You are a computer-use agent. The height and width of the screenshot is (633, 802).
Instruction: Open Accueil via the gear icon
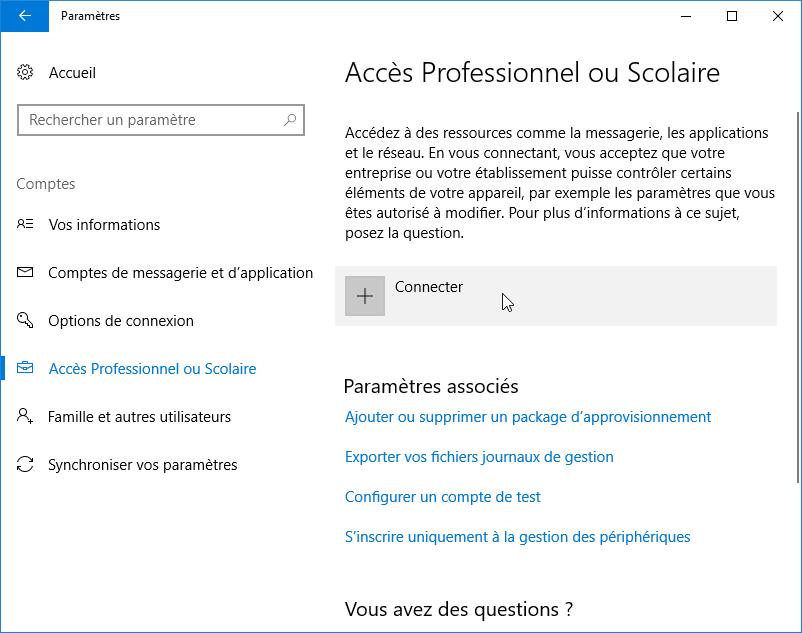(25, 73)
